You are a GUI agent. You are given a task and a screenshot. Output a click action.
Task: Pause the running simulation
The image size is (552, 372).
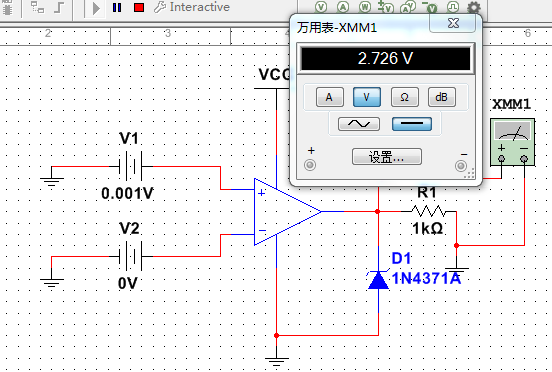[x=117, y=7]
